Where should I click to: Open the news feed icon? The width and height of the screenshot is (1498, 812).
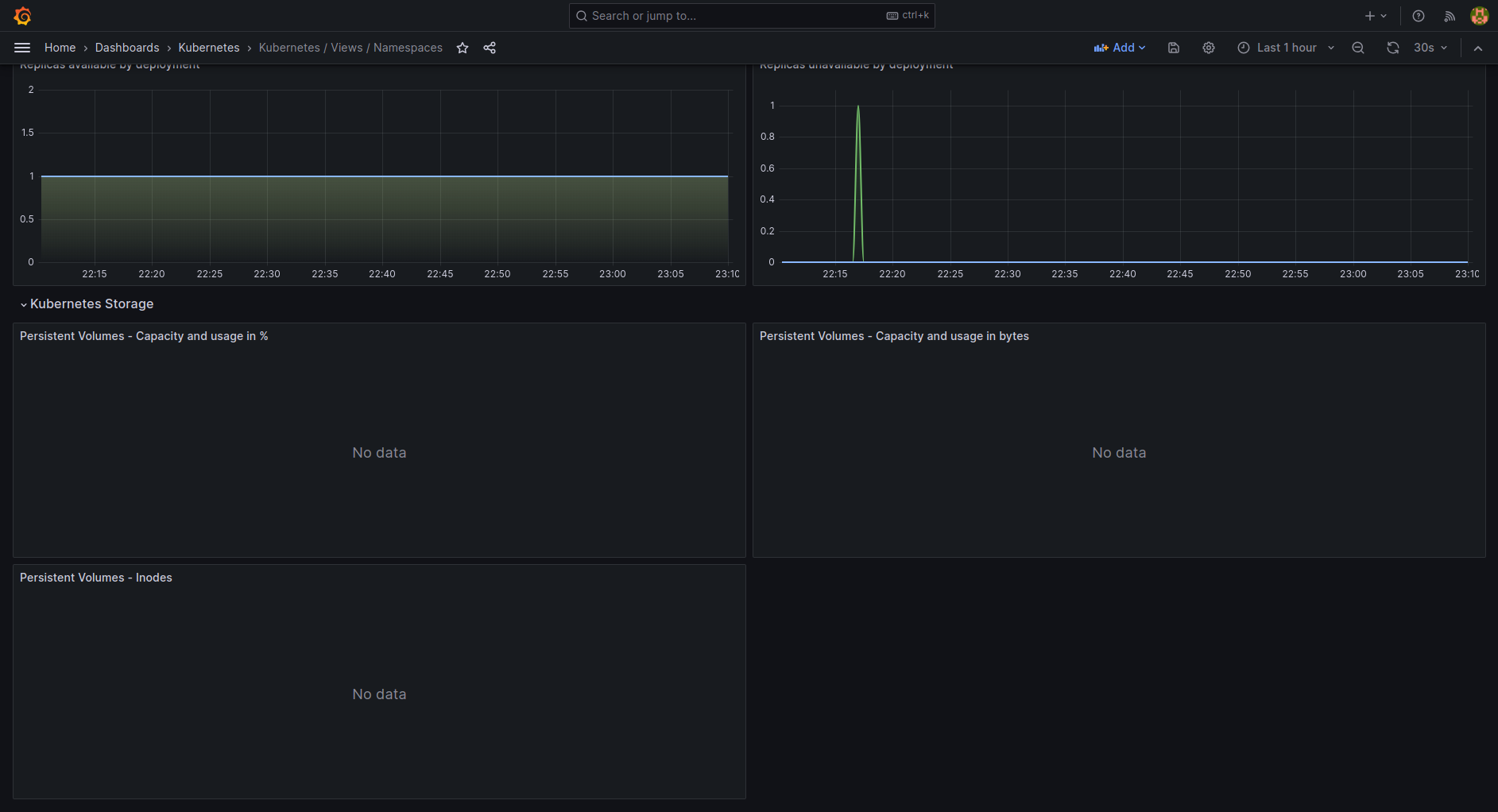pyautogui.click(x=1450, y=16)
